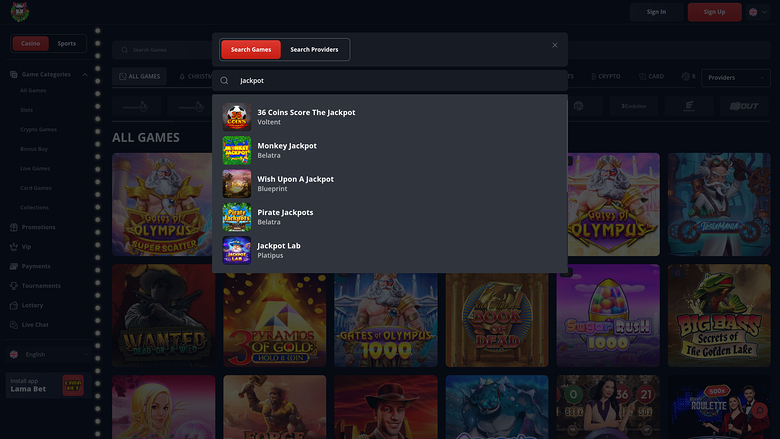Select the Search Providers tab

click(x=314, y=50)
